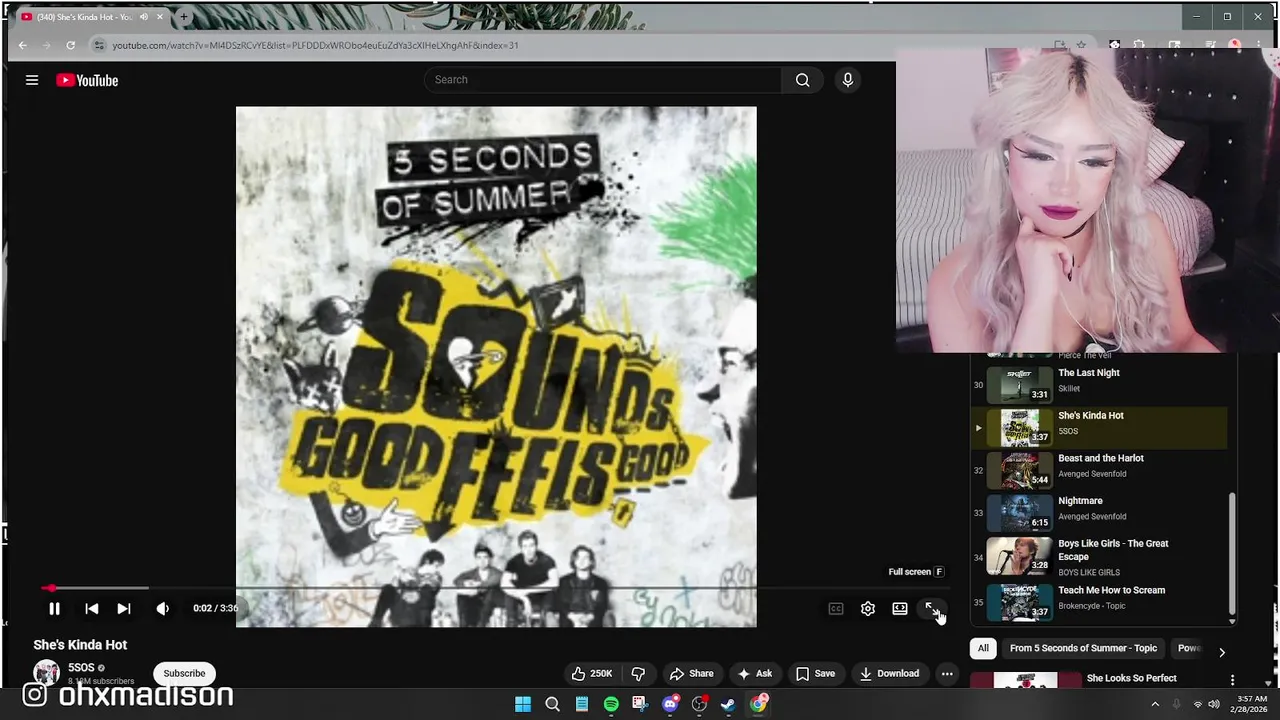The height and width of the screenshot is (720, 1280).
Task: Open the Ask AI button
Action: tap(755, 673)
